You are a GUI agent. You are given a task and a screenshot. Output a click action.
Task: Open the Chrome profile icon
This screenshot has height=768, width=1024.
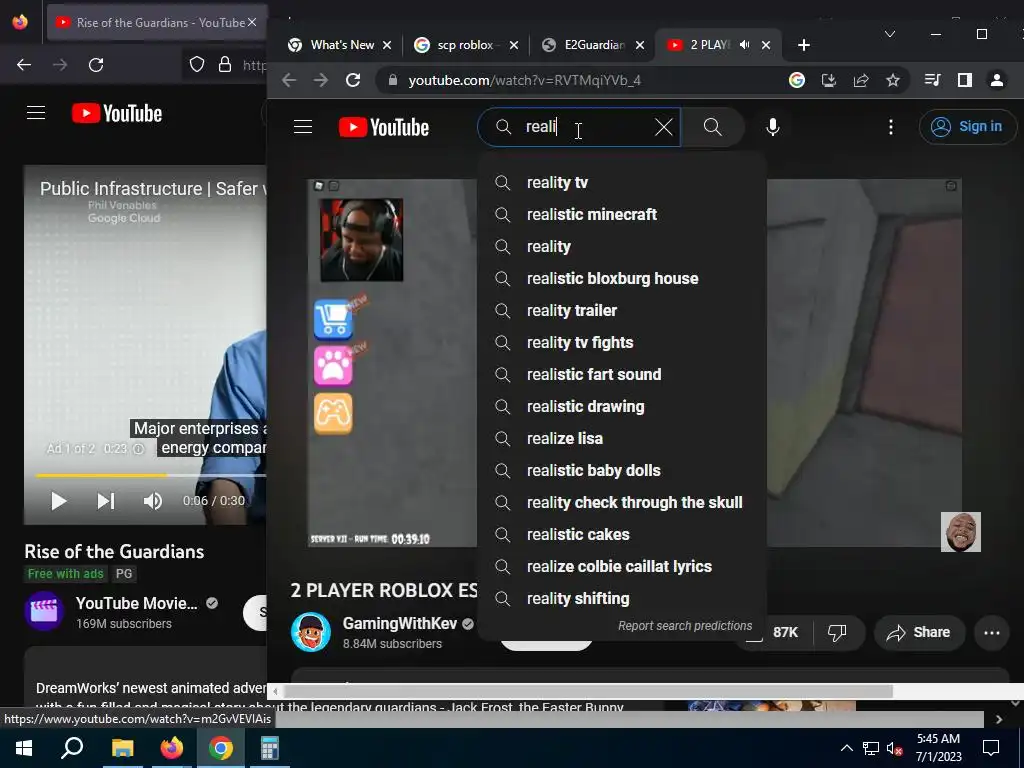(997, 80)
